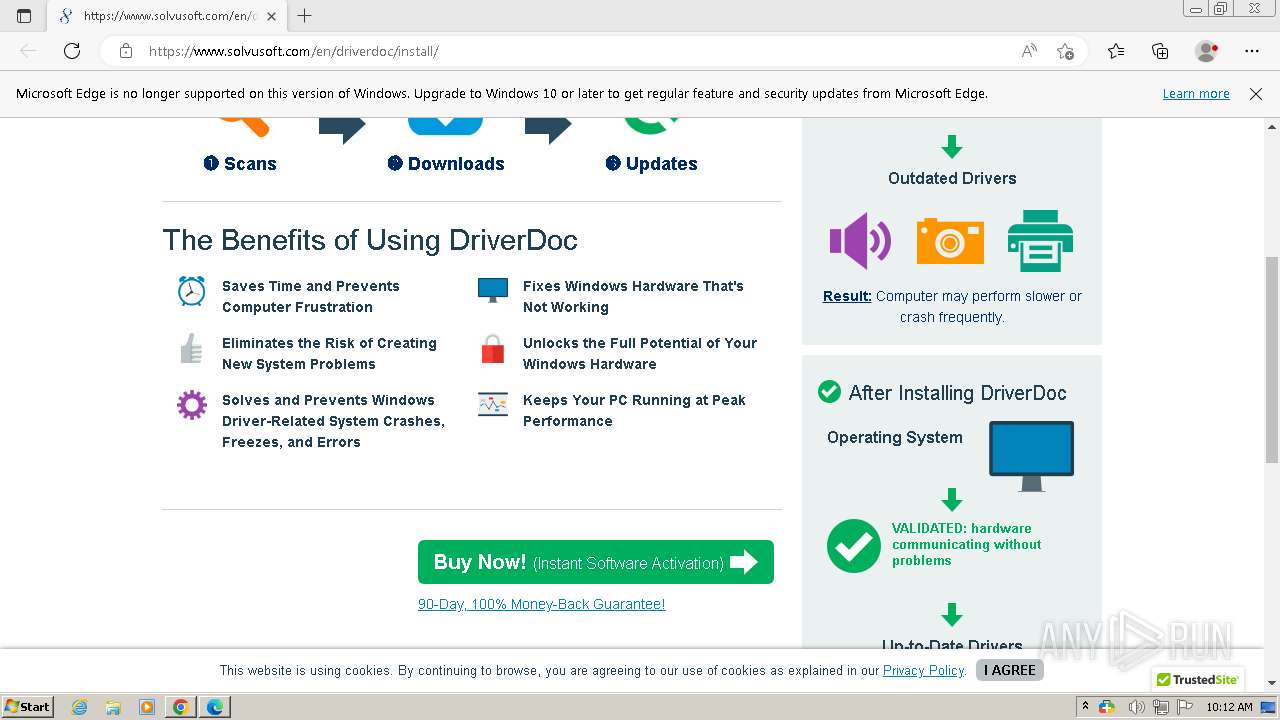This screenshot has width=1280, height=720.
Task: Click 'The Benefits of Using DriverDoc' heading
Action: click(x=370, y=240)
